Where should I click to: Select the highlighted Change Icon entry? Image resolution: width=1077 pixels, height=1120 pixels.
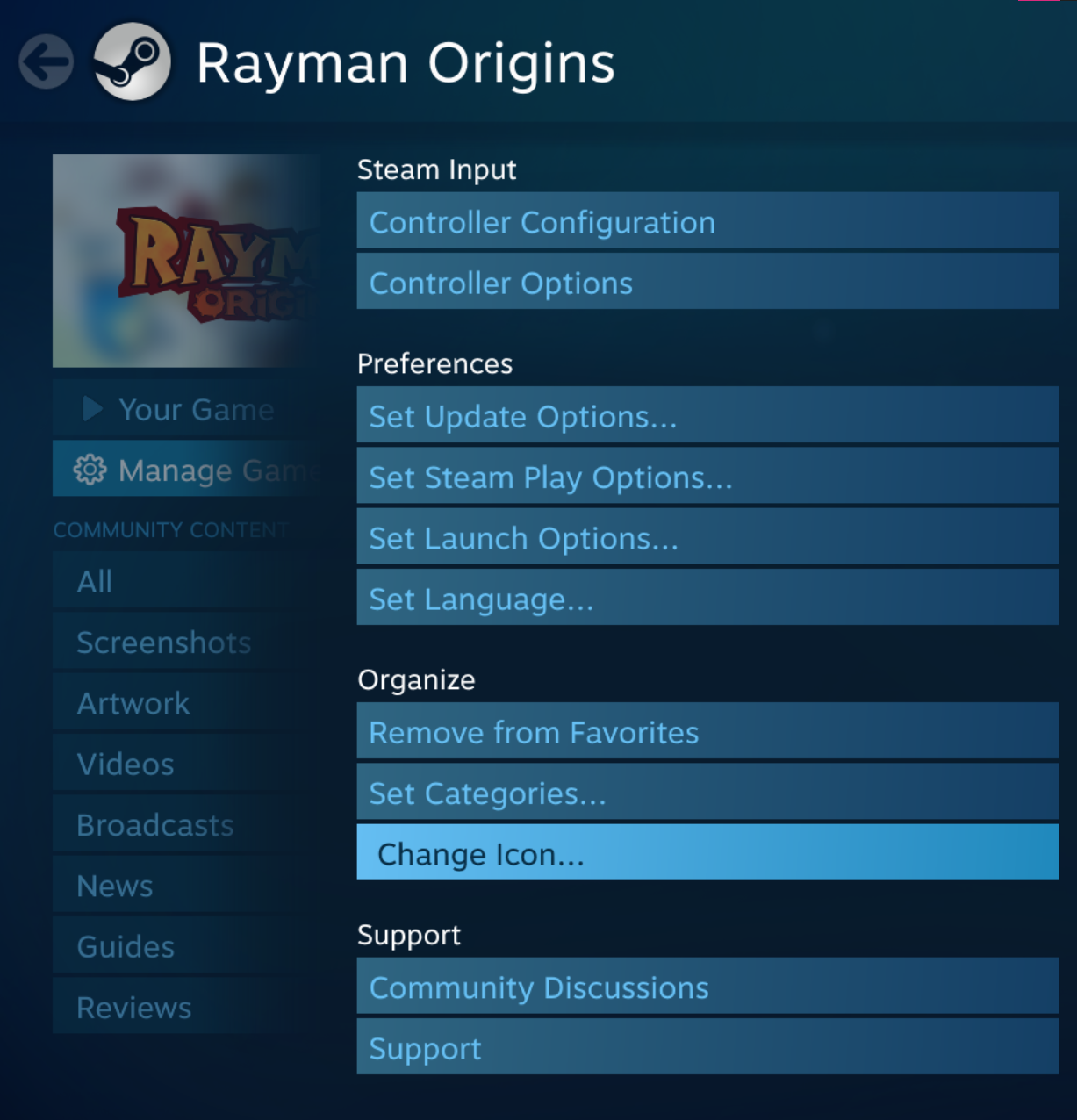click(x=707, y=854)
